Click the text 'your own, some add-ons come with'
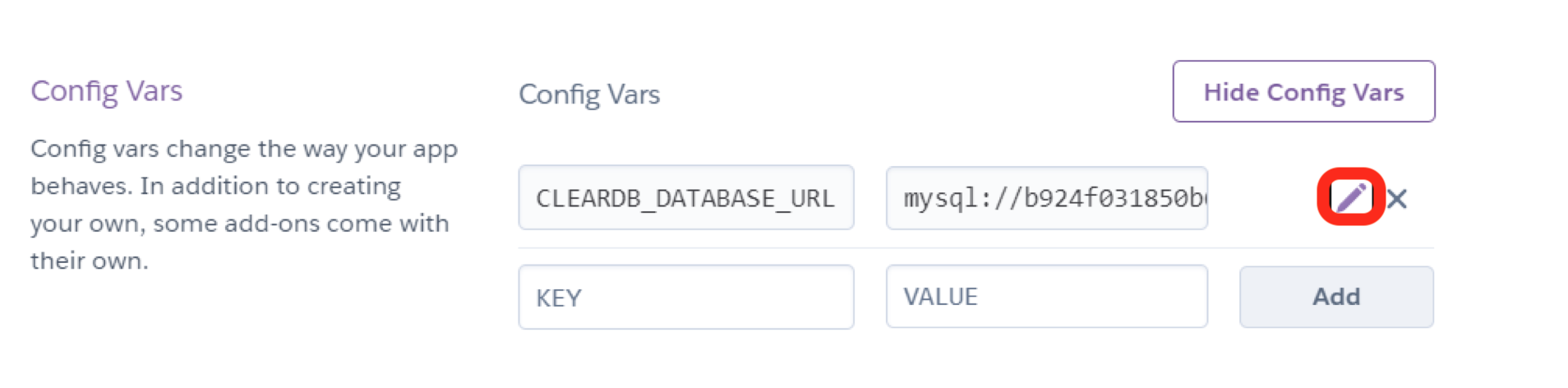 click(239, 224)
